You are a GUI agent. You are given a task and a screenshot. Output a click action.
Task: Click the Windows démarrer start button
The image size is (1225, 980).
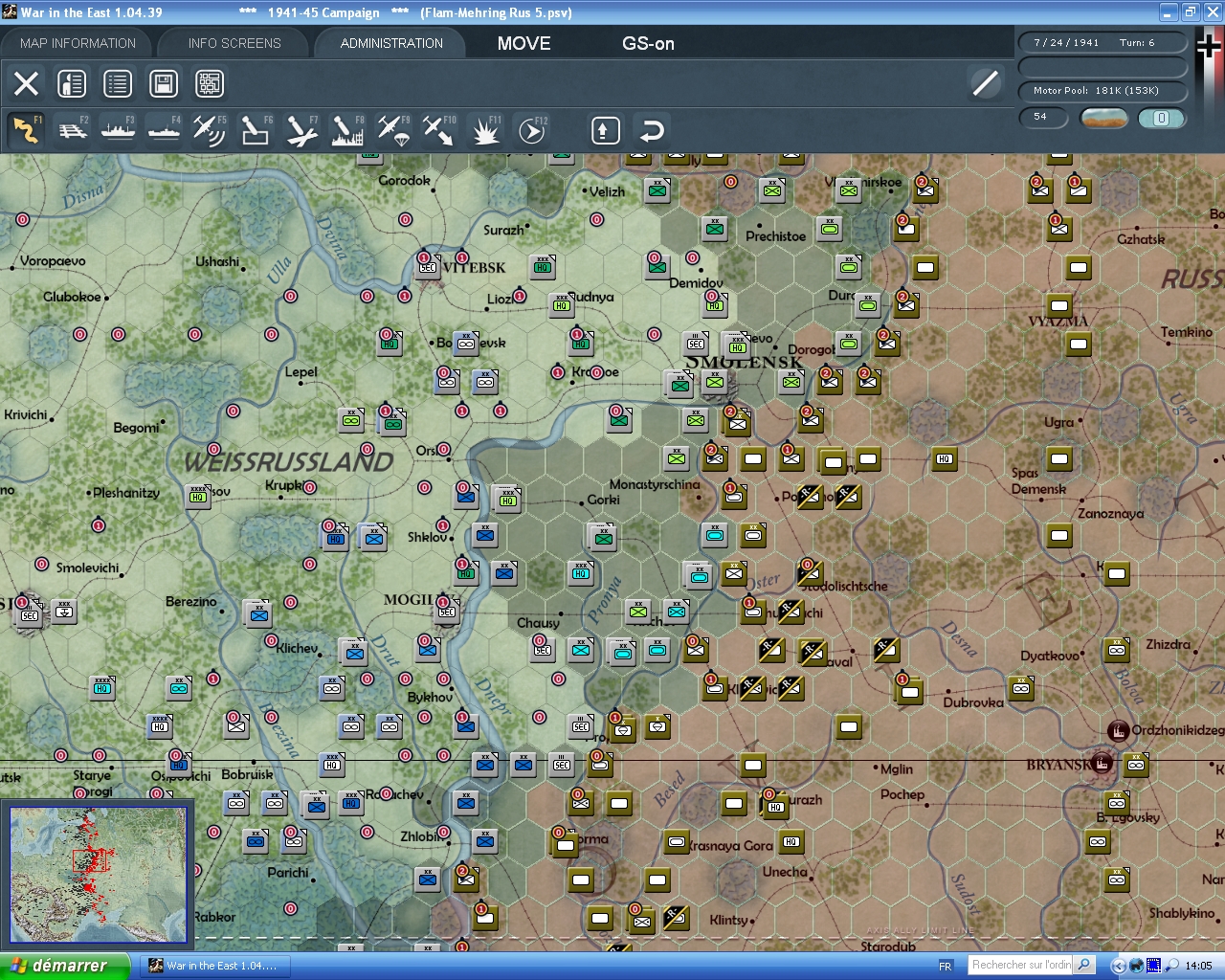coord(64,966)
